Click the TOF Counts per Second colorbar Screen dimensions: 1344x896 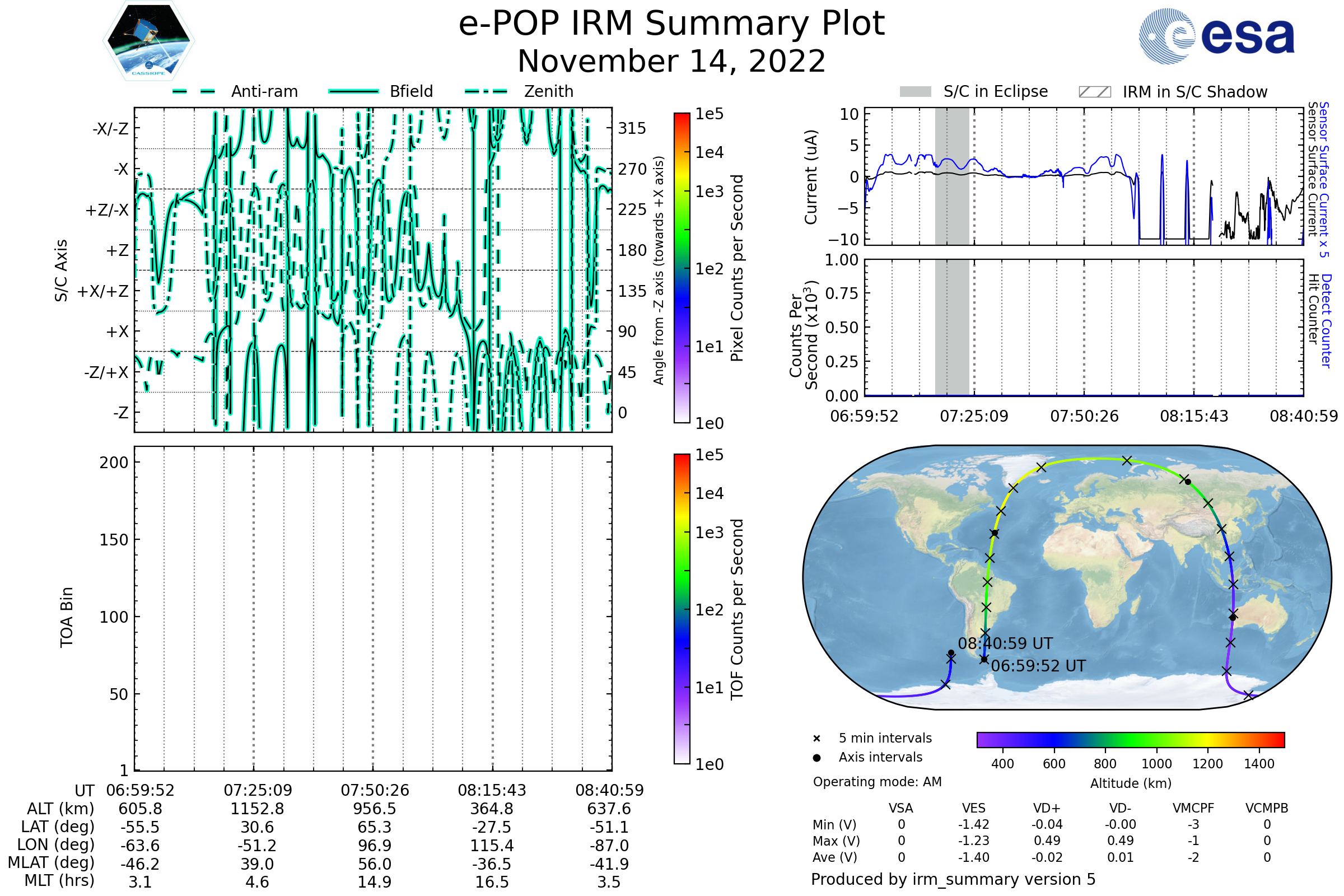682,609
